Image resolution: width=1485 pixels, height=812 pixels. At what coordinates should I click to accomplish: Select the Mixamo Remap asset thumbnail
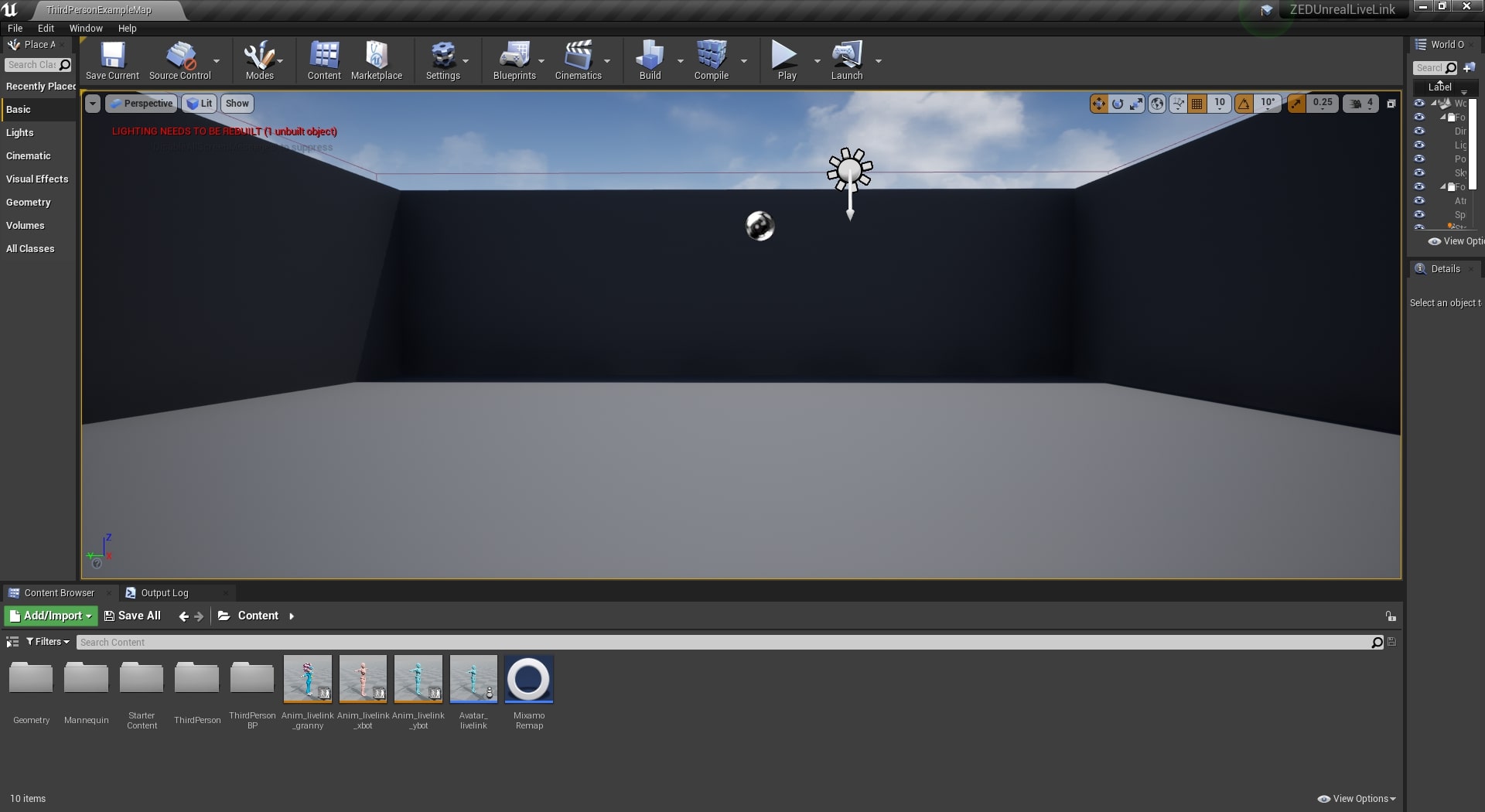[529, 680]
